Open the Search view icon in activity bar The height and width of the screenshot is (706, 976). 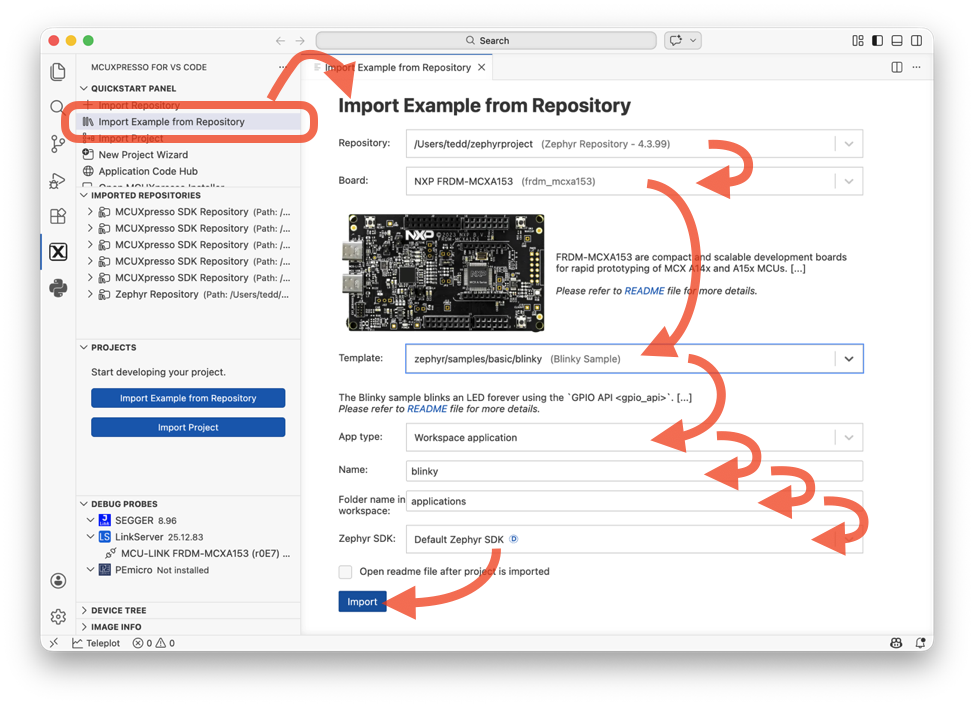click(57, 107)
